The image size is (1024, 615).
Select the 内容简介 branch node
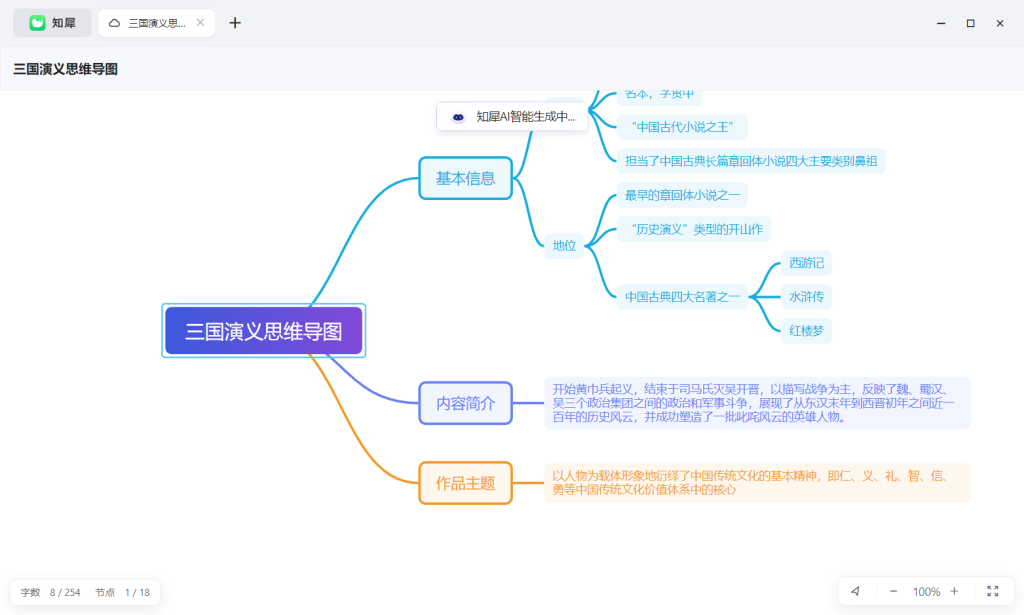pos(466,403)
